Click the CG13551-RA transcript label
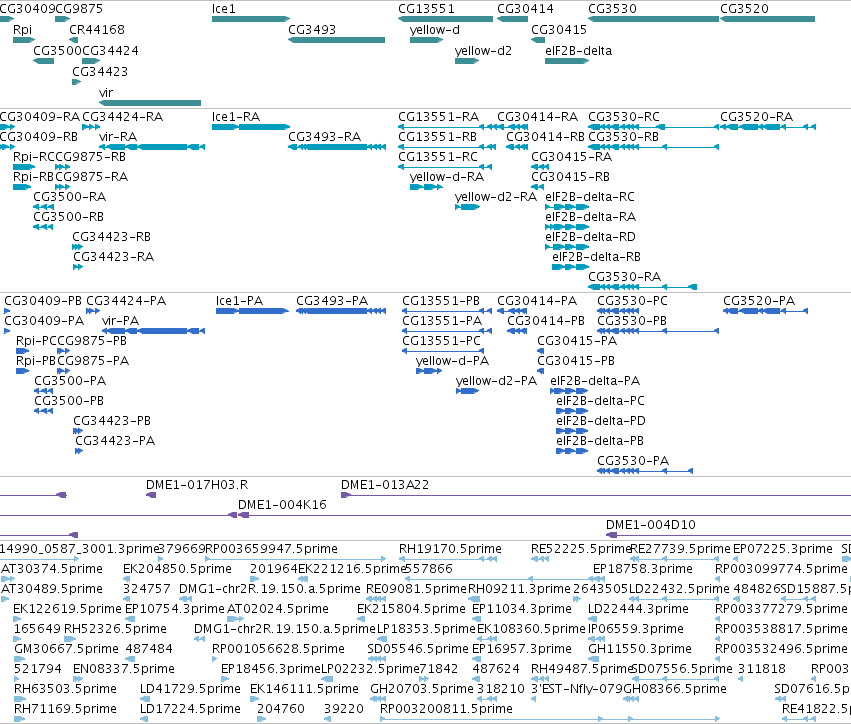Screen dimensions: 851x724 pos(439,117)
